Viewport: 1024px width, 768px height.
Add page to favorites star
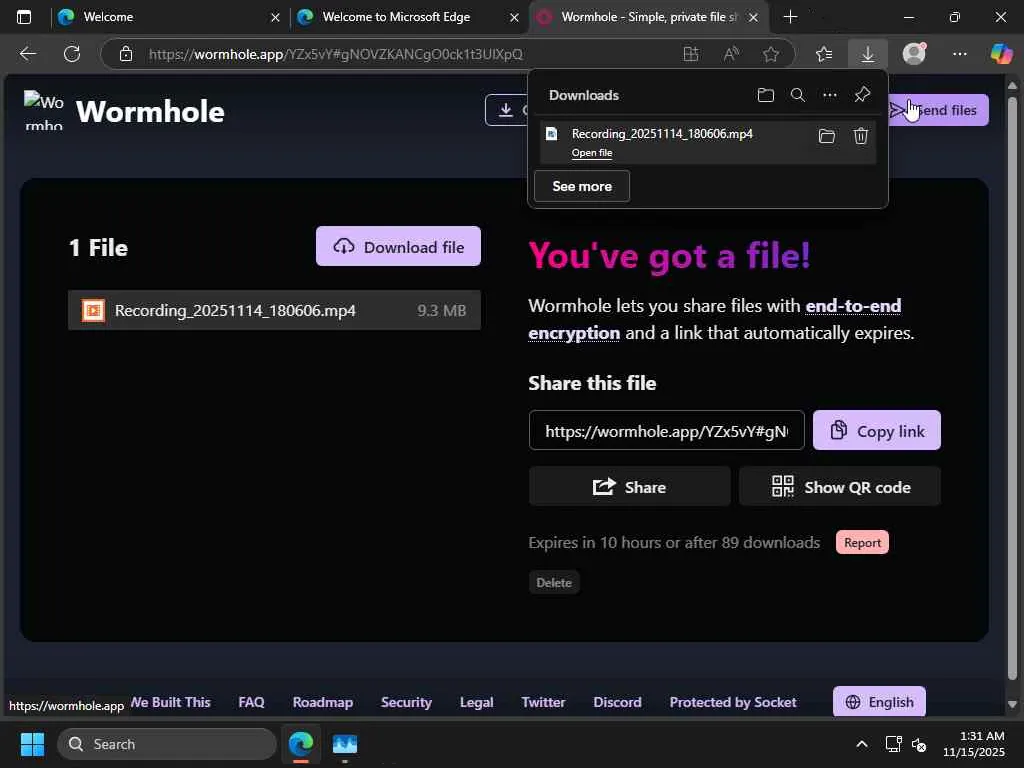pyautogui.click(x=771, y=54)
